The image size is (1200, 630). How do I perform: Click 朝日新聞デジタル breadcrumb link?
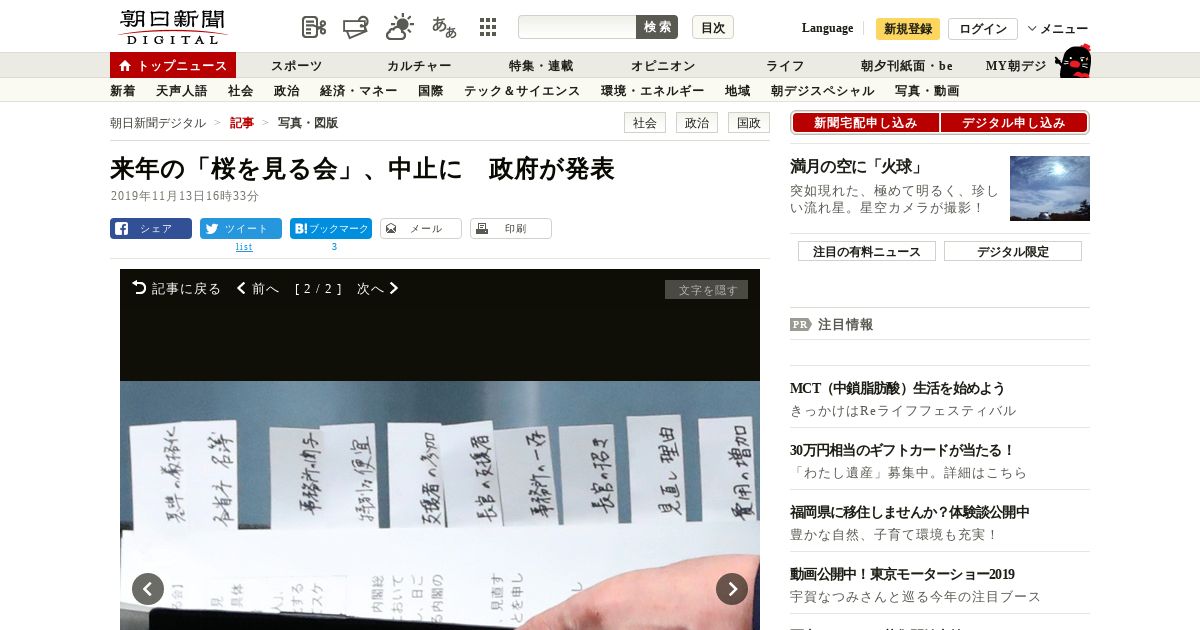(x=158, y=123)
